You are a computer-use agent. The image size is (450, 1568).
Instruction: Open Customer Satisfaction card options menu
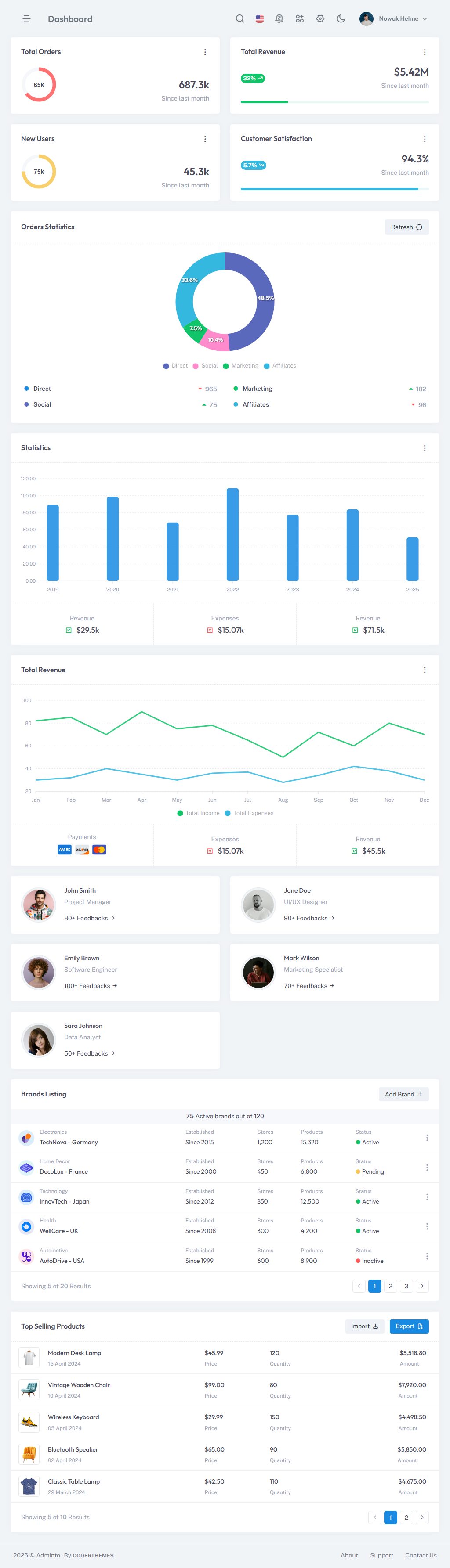[425, 139]
